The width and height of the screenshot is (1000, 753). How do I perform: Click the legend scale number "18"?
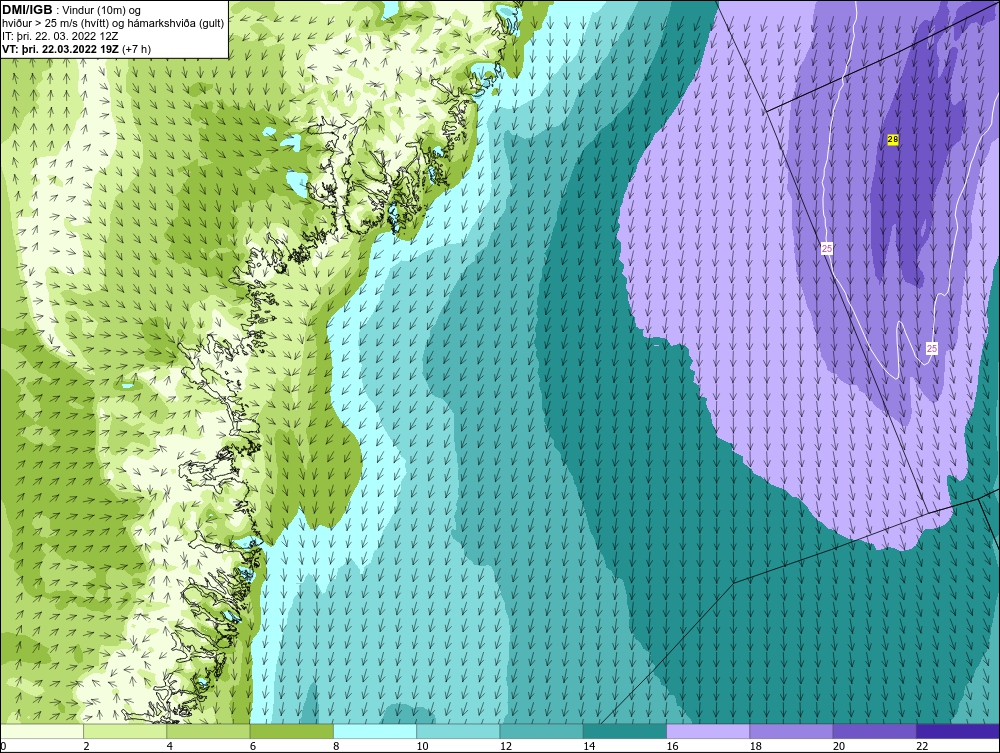(x=756, y=746)
